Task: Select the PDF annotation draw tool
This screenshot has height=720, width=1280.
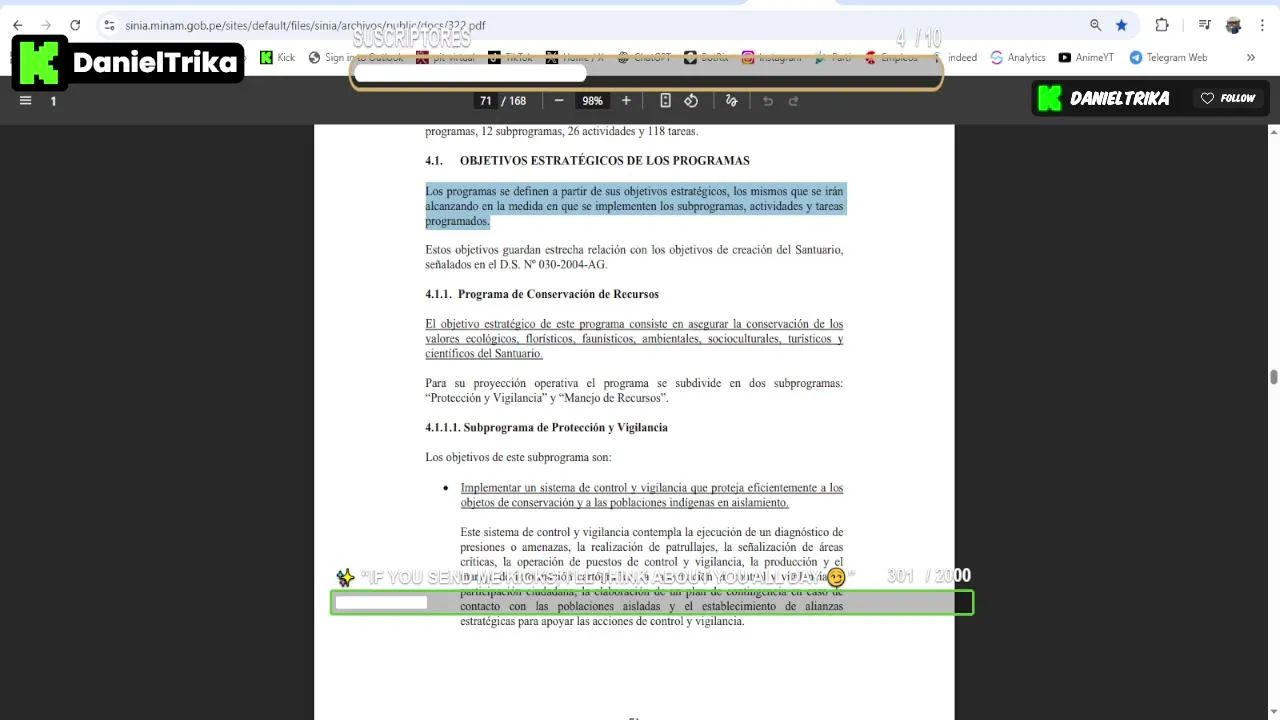Action: coord(731,100)
